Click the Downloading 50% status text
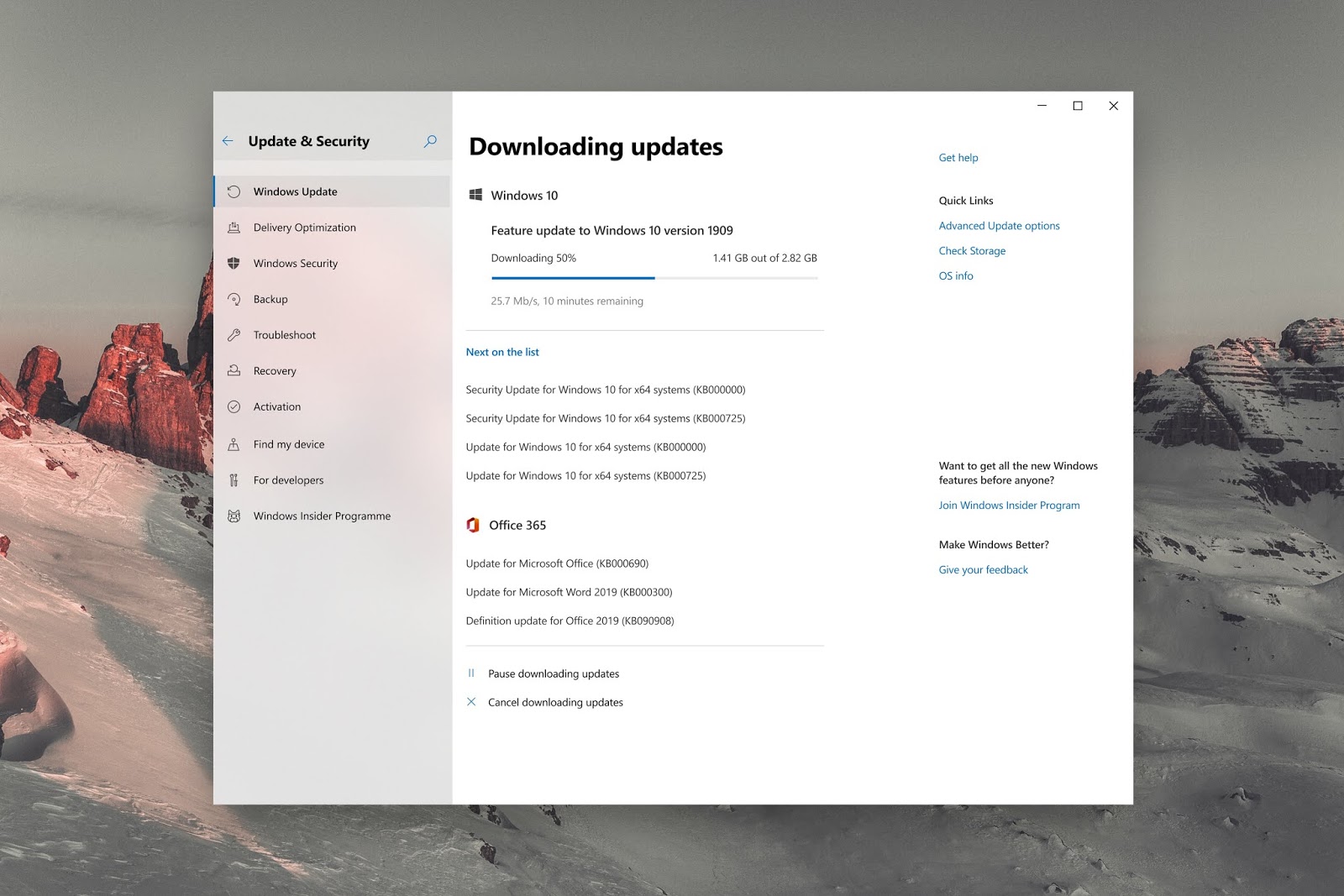 [533, 258]
